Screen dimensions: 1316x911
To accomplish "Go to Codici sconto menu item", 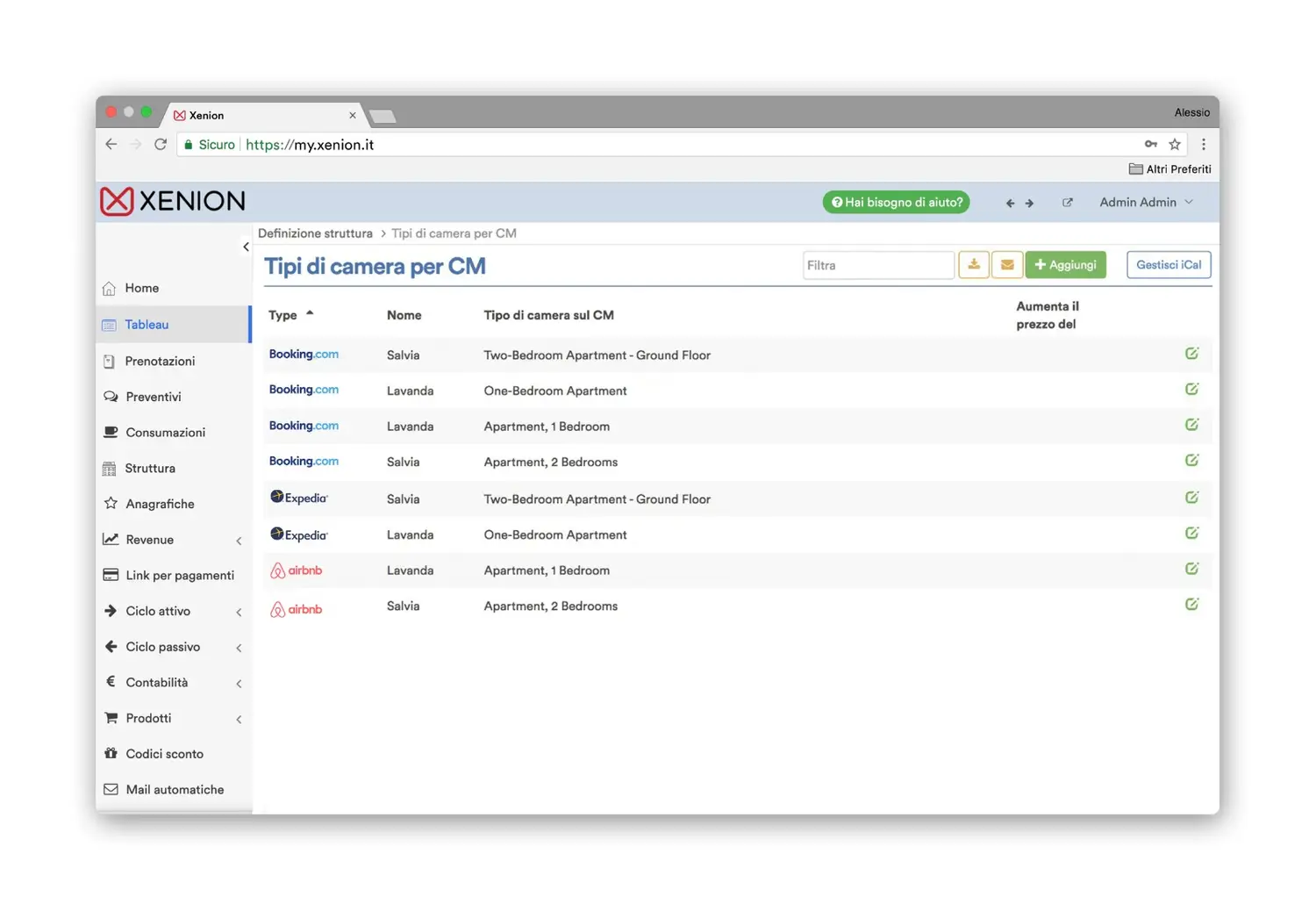I will pyautogui.click(x=164, y=754).
